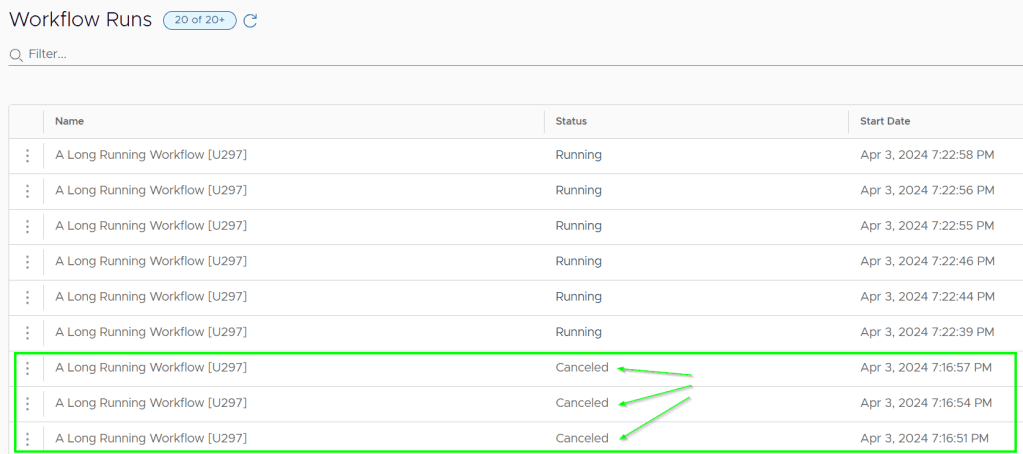The width and height of the screenshot is (1023, 454).
Task: Open actions menu for canceled run at 7:16:57 PM
Action: [27, 368]
